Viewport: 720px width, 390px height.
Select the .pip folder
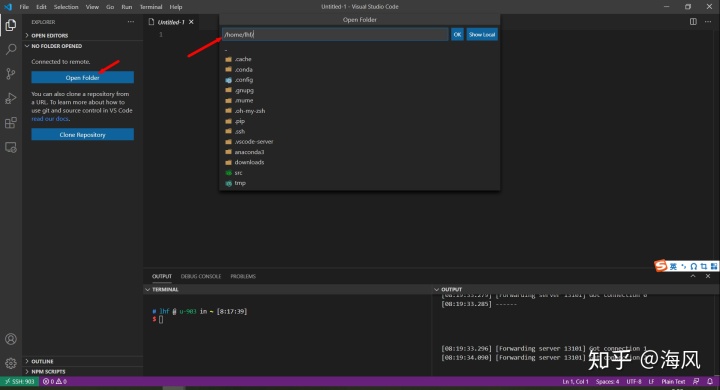pyautogui.click(x=359, y=121)
